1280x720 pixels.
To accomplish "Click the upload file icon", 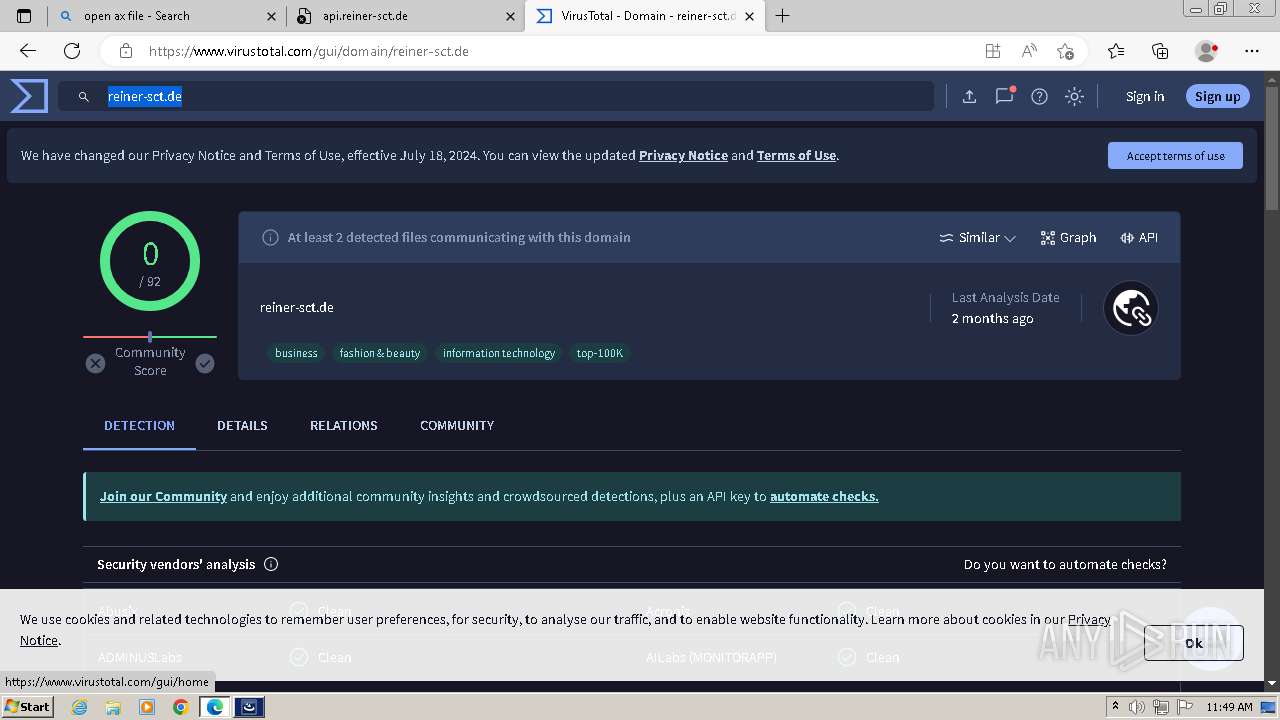I will (969, 96).
